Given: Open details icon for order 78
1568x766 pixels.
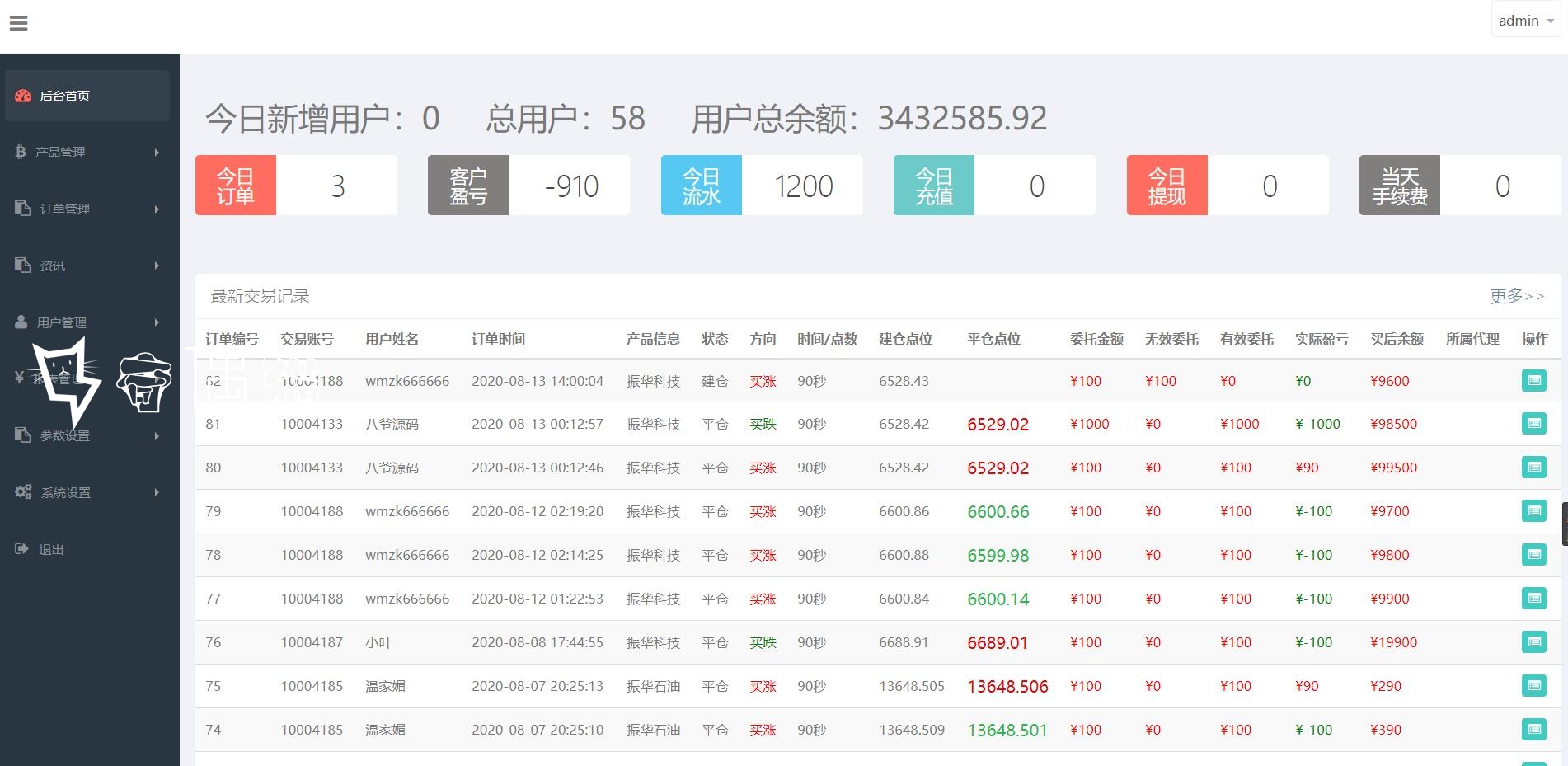Looking at the screenshot, I should pyautogui.click(x=1534, y=554).
